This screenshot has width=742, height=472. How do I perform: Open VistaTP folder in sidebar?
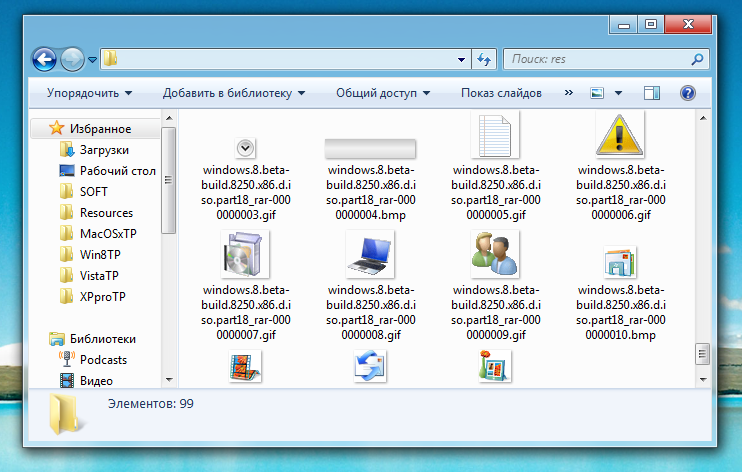click(x=99, y=276)
